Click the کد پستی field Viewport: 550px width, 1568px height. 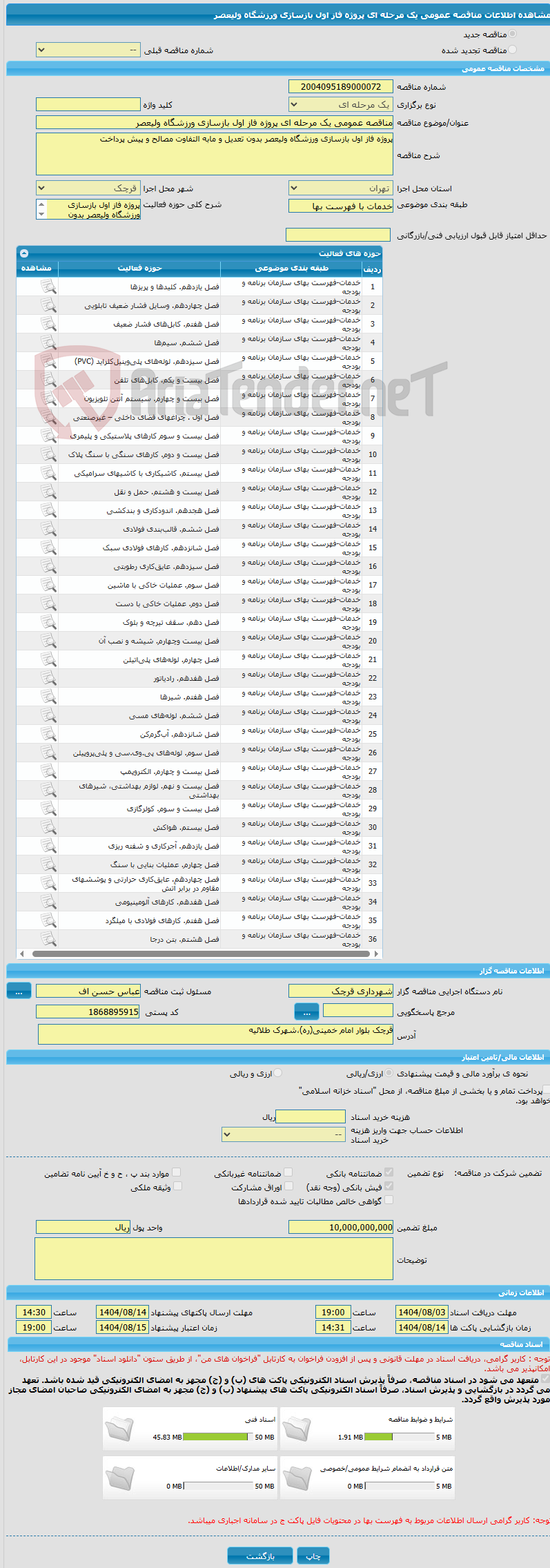click(x=88, y=1012)
